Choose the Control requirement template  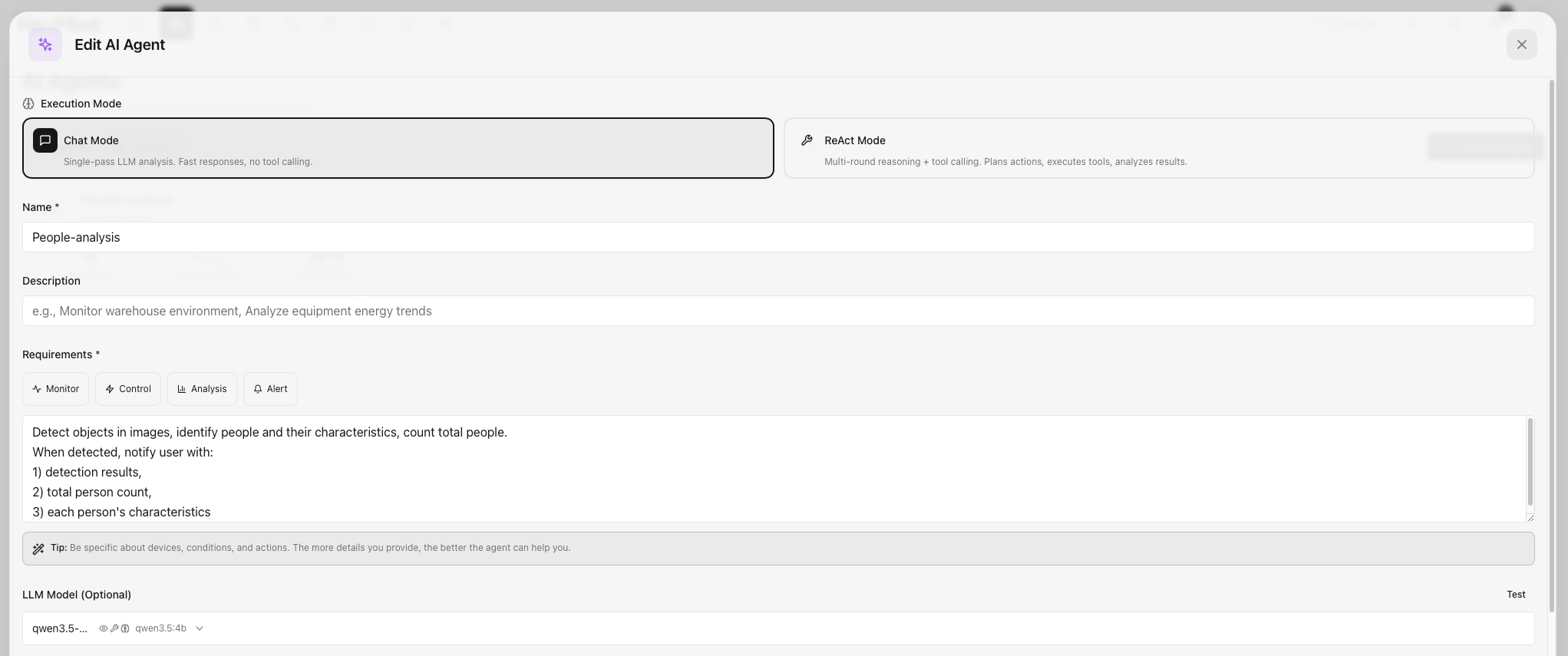128,389
